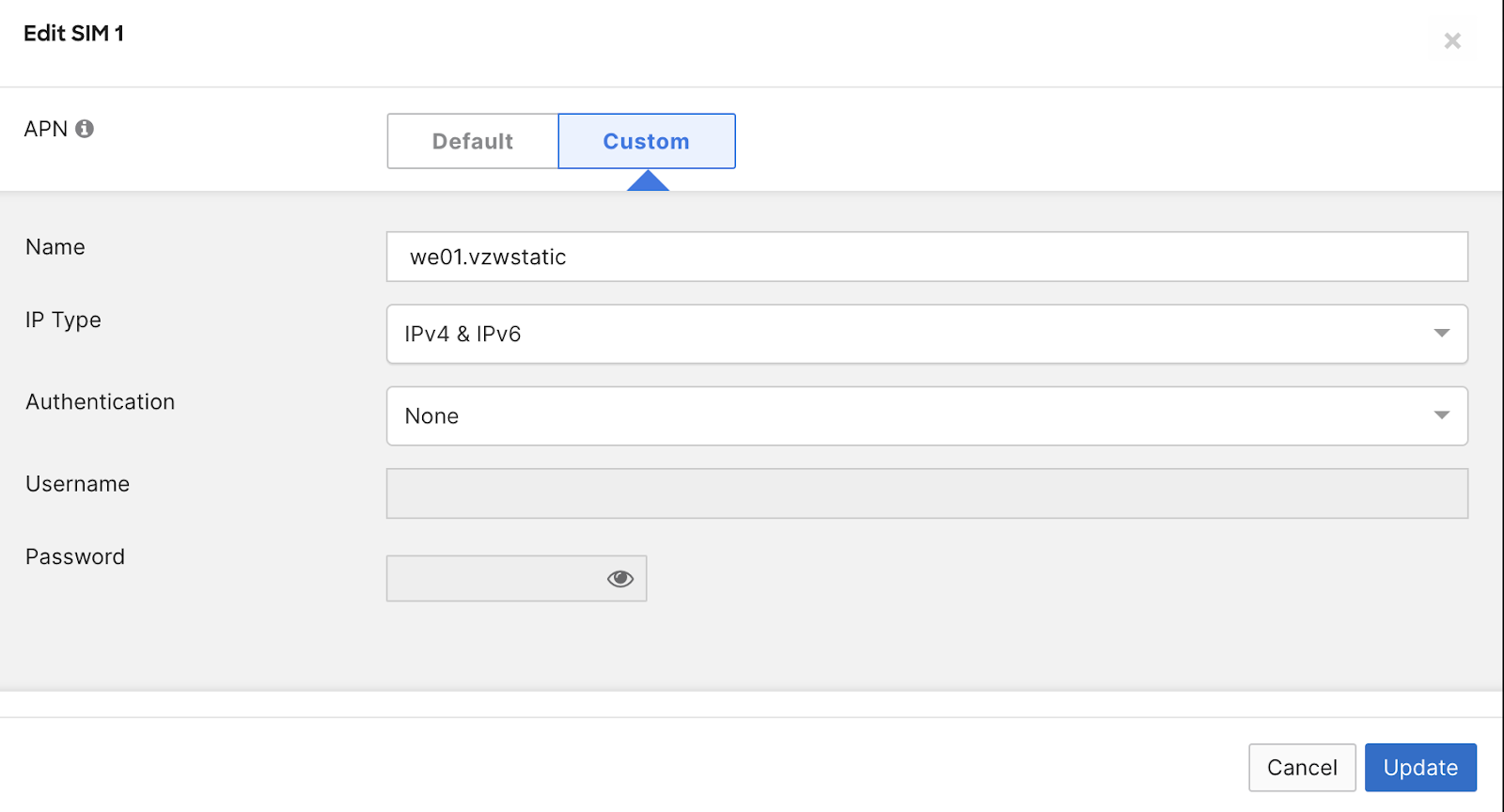Click the APN label text
Image resolution: width=1504 pixels, height=812 pixels.
coord(45,129)
